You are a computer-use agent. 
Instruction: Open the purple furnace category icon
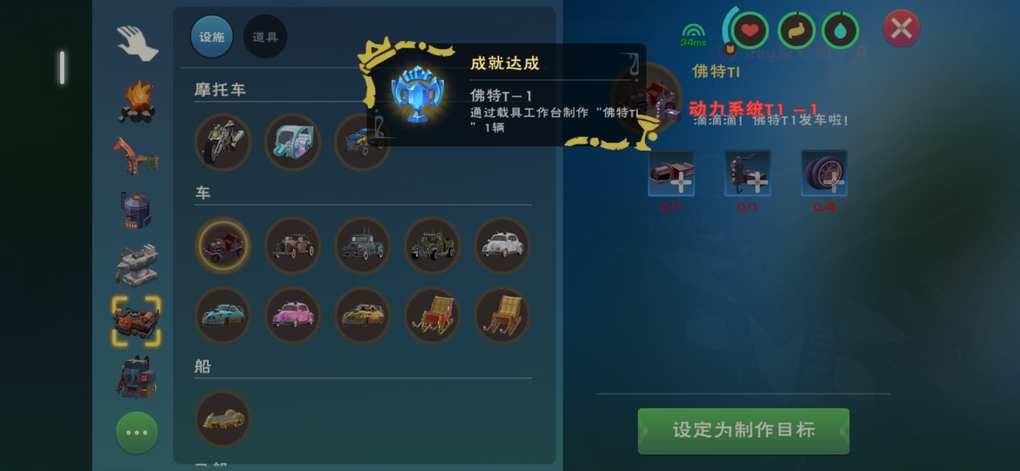click(x=136, y=210)
